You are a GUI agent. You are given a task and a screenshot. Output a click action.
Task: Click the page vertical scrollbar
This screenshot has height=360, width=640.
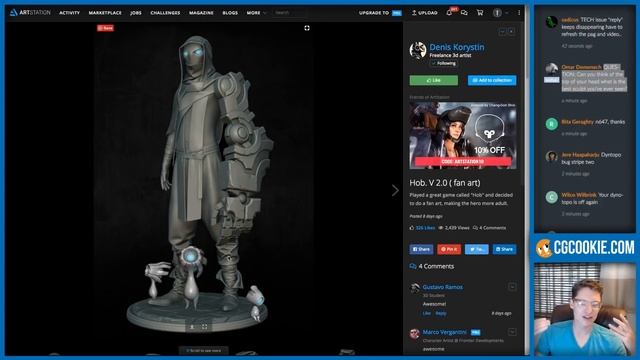[x=527, y=180]
